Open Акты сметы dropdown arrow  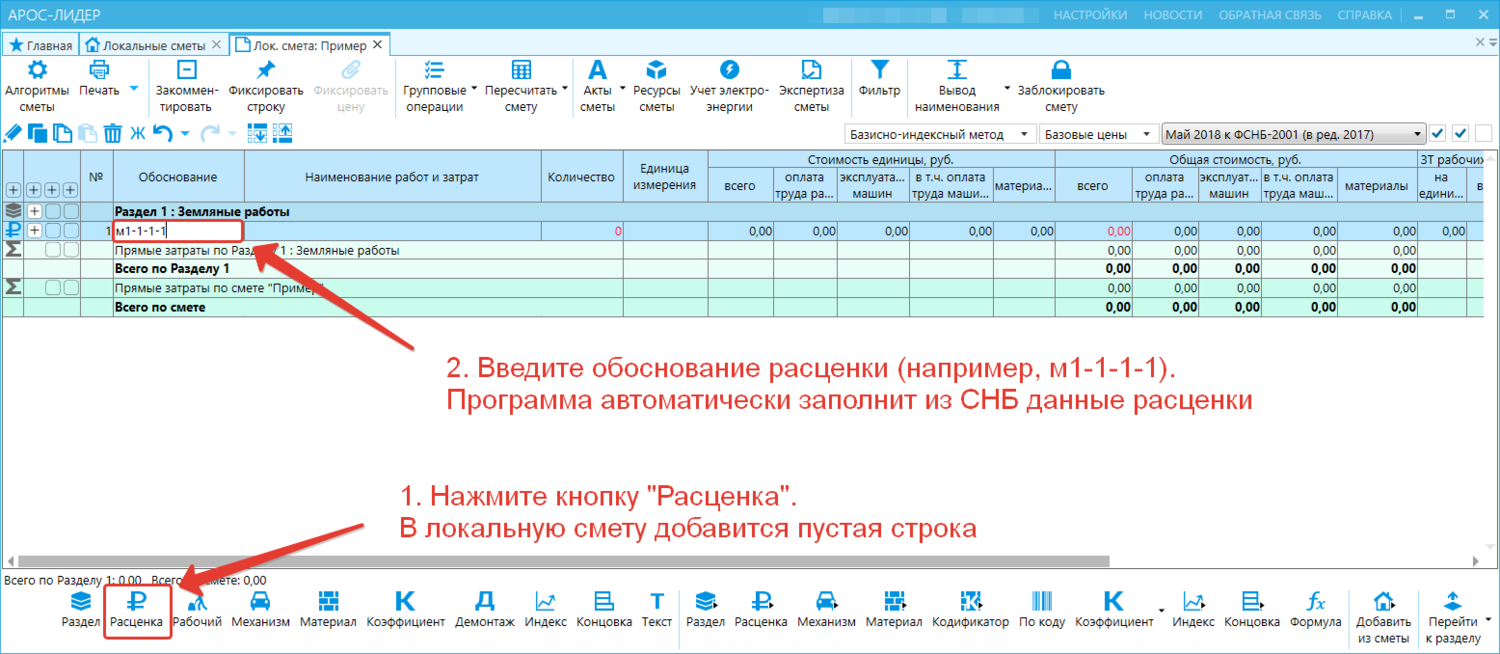622,90
